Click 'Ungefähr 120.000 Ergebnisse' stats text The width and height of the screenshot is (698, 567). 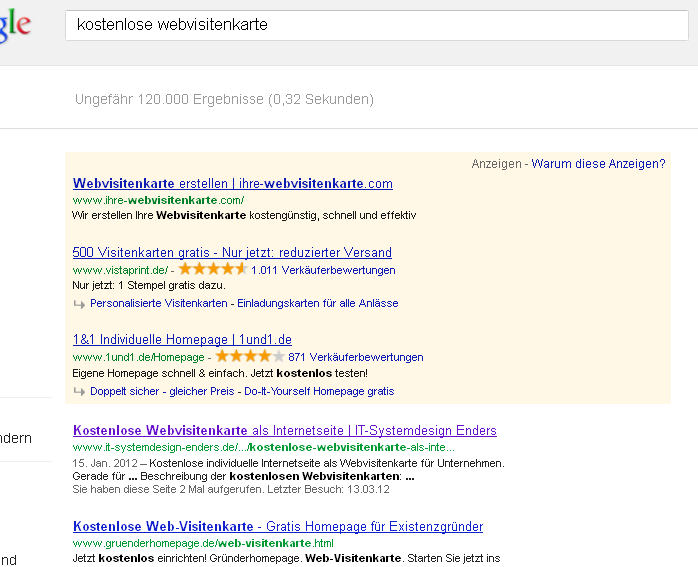click(x=224, y=99)
